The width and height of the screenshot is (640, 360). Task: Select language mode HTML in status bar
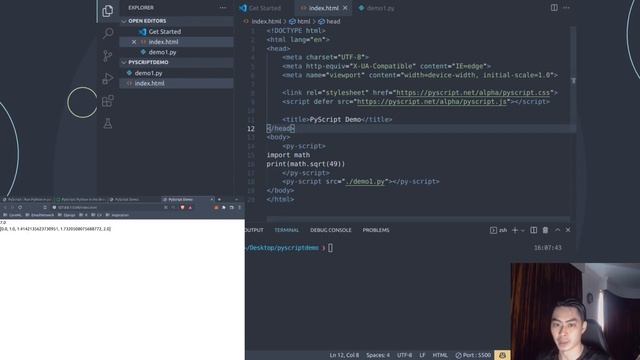pos(440,355)
